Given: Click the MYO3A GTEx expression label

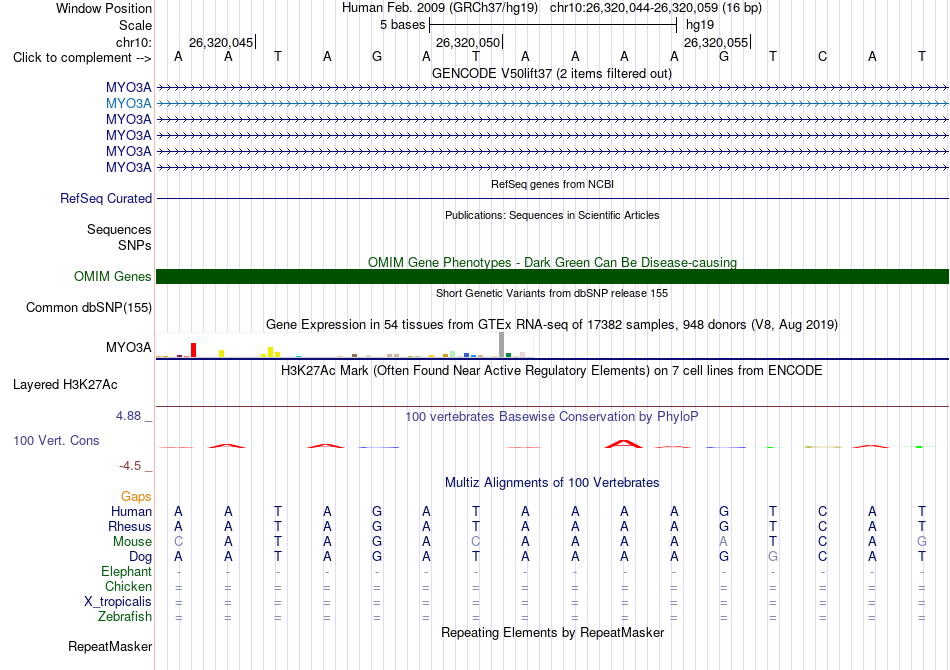Looking at the screenshot, I should tap(128, 348).
